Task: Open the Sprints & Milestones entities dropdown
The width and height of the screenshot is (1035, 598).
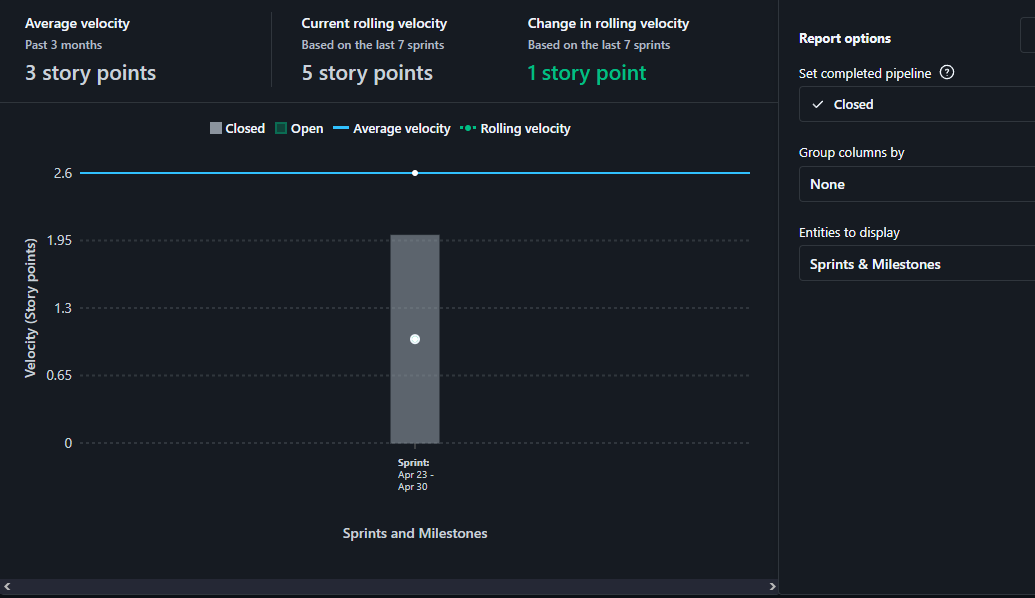Action: tap(917, 264)
